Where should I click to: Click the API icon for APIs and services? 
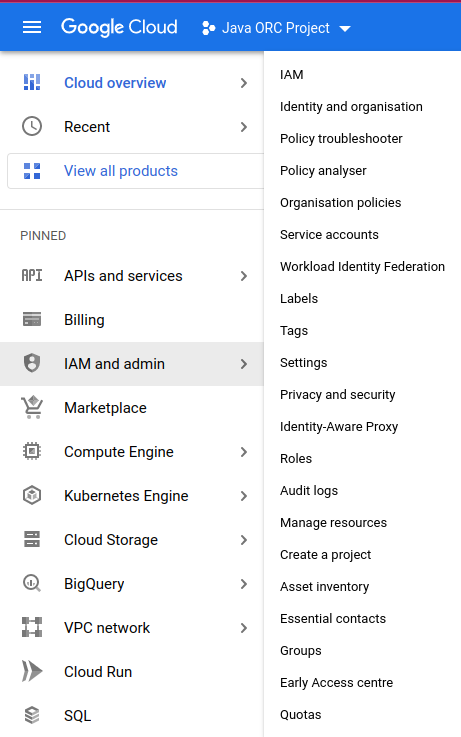pos(32,275)
